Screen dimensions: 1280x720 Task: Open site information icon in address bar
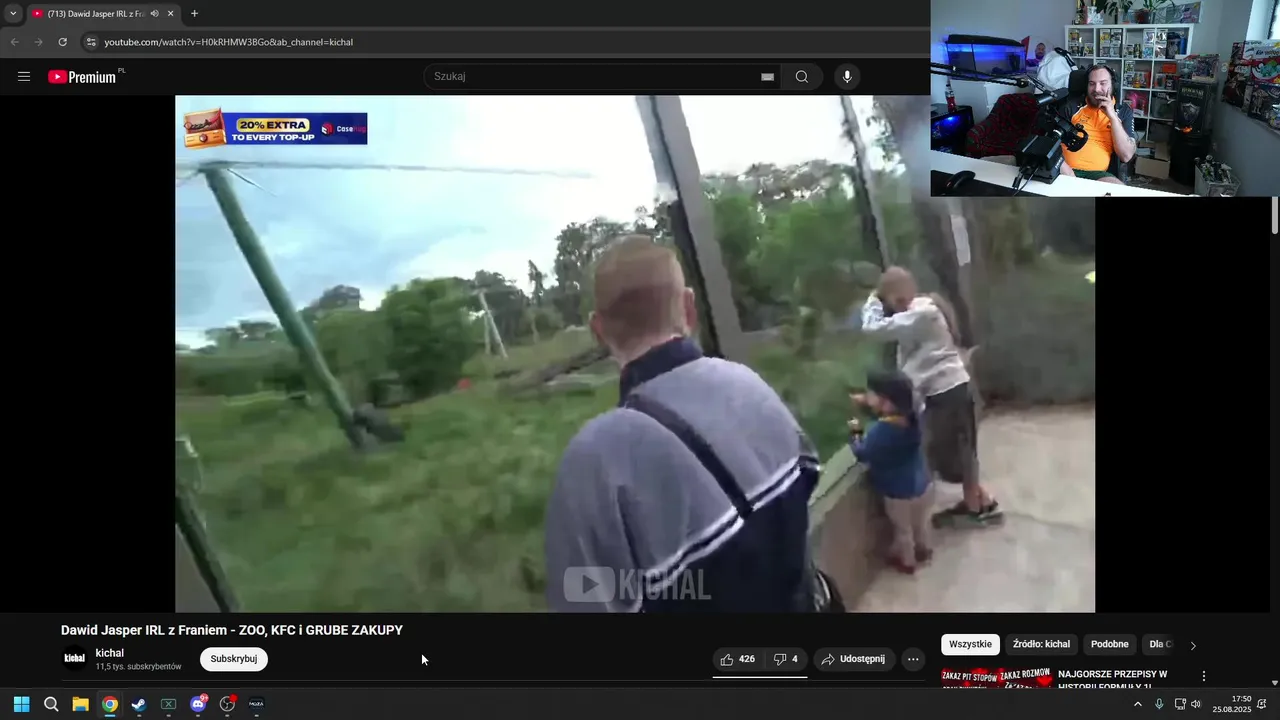click(91, 42)
